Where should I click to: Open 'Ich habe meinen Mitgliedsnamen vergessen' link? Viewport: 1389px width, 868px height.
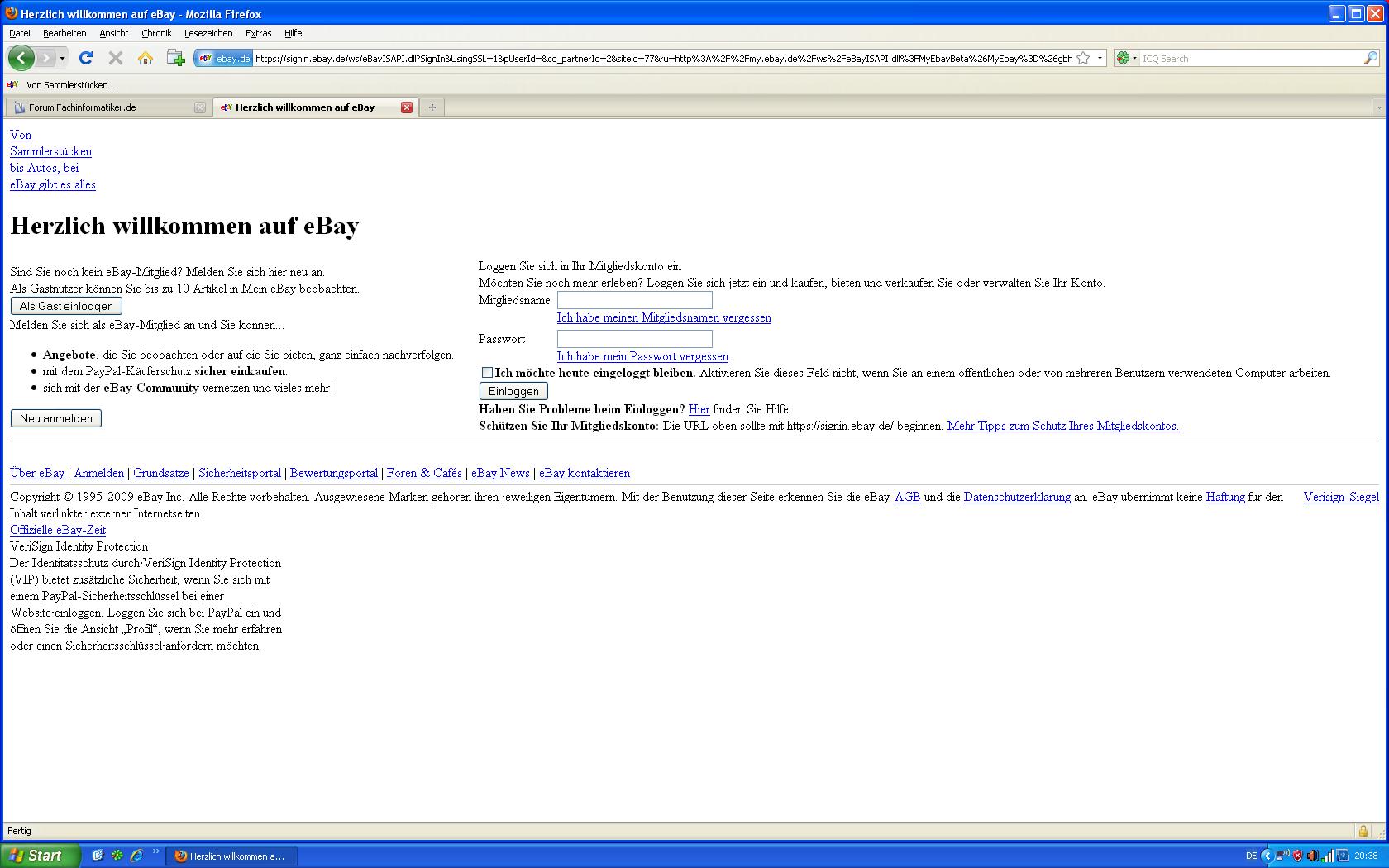(664, 317)
